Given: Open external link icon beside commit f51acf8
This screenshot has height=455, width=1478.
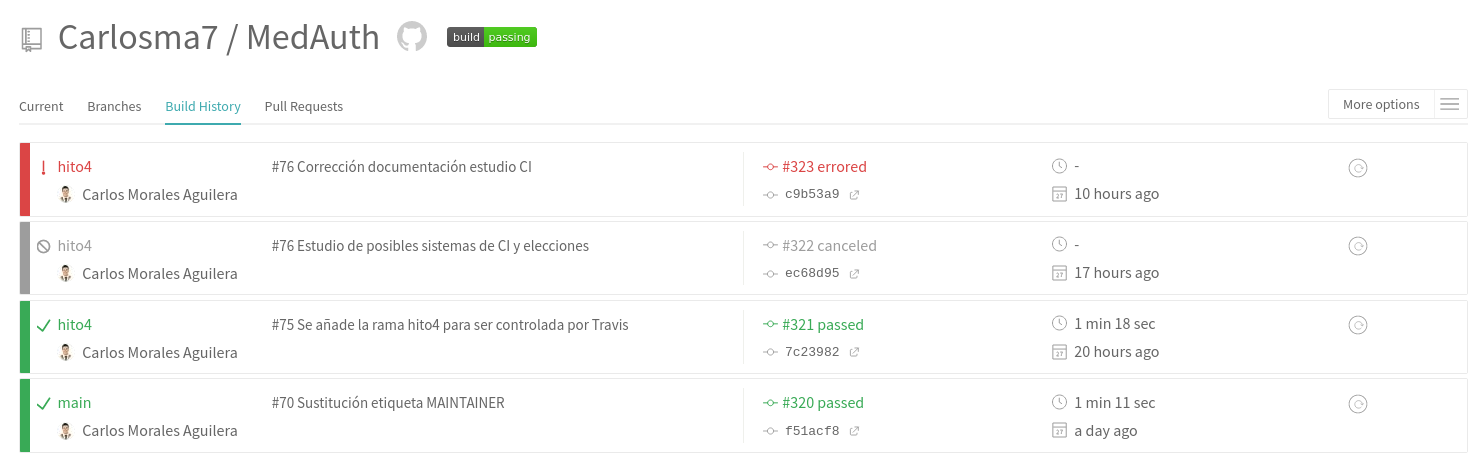Looking at the screenshot, I should (854, 432).
